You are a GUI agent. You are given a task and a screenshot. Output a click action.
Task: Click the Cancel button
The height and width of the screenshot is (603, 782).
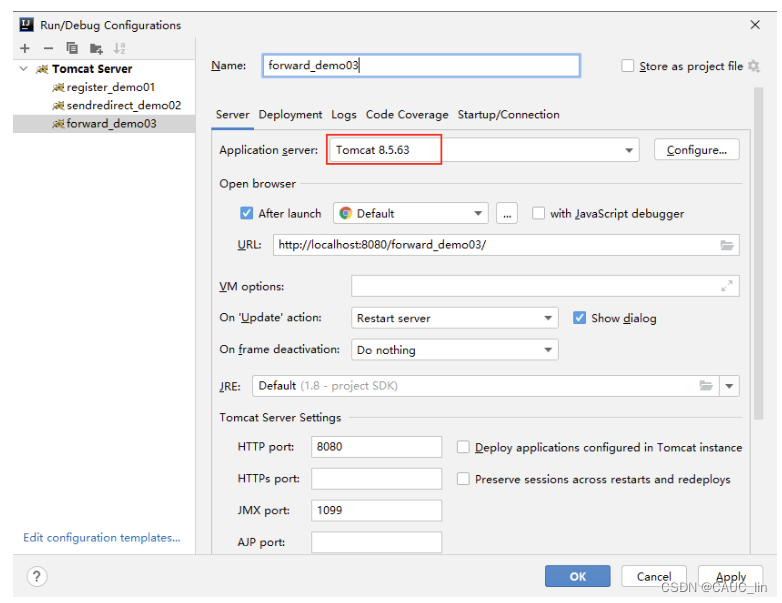(x=654, y=576)
